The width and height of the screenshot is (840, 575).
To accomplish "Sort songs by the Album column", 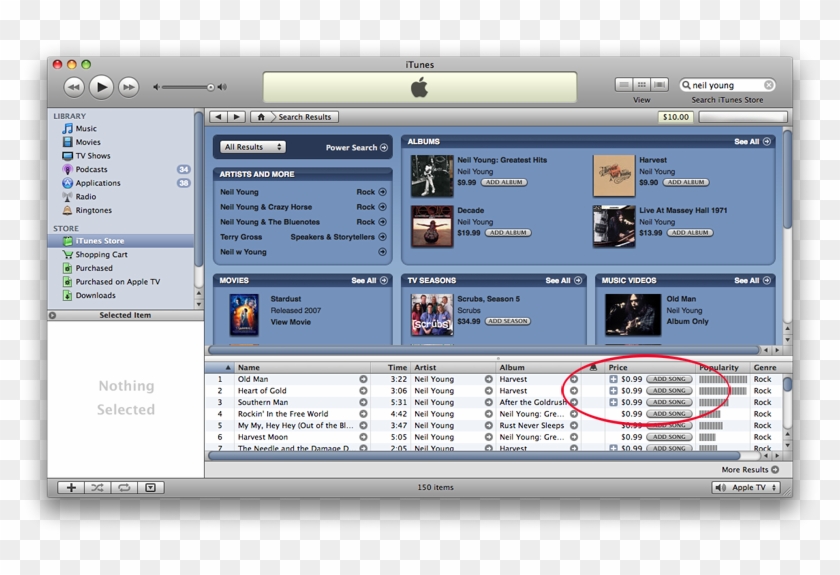I will (538, 368).
